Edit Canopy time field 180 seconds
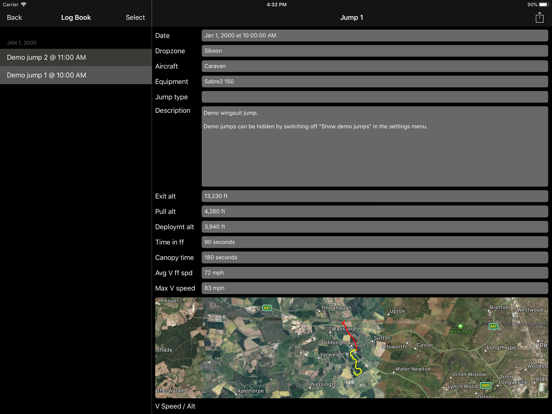Viewport: 552px width, 414px height. pyautogui.click(x=375, y=257)
